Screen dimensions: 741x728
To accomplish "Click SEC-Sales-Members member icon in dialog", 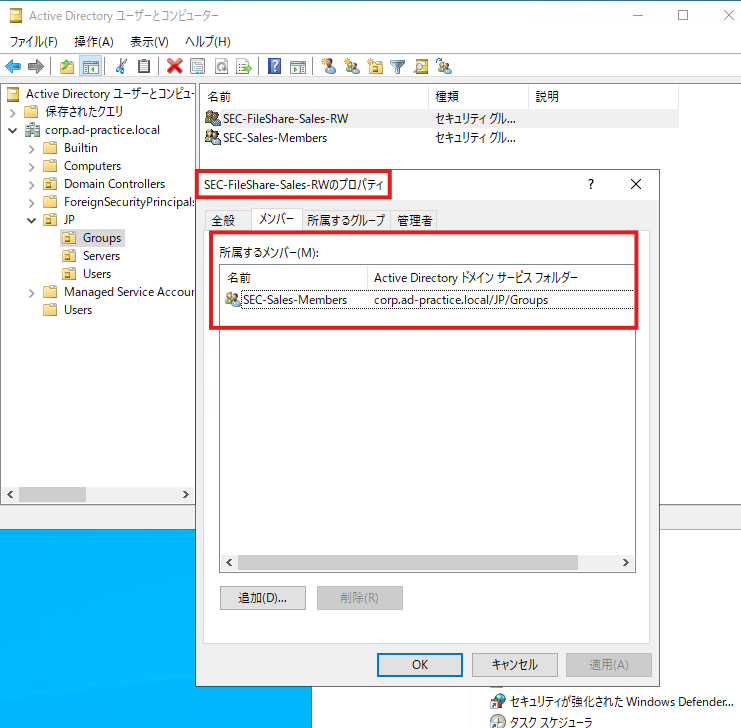I will (233, 299).
